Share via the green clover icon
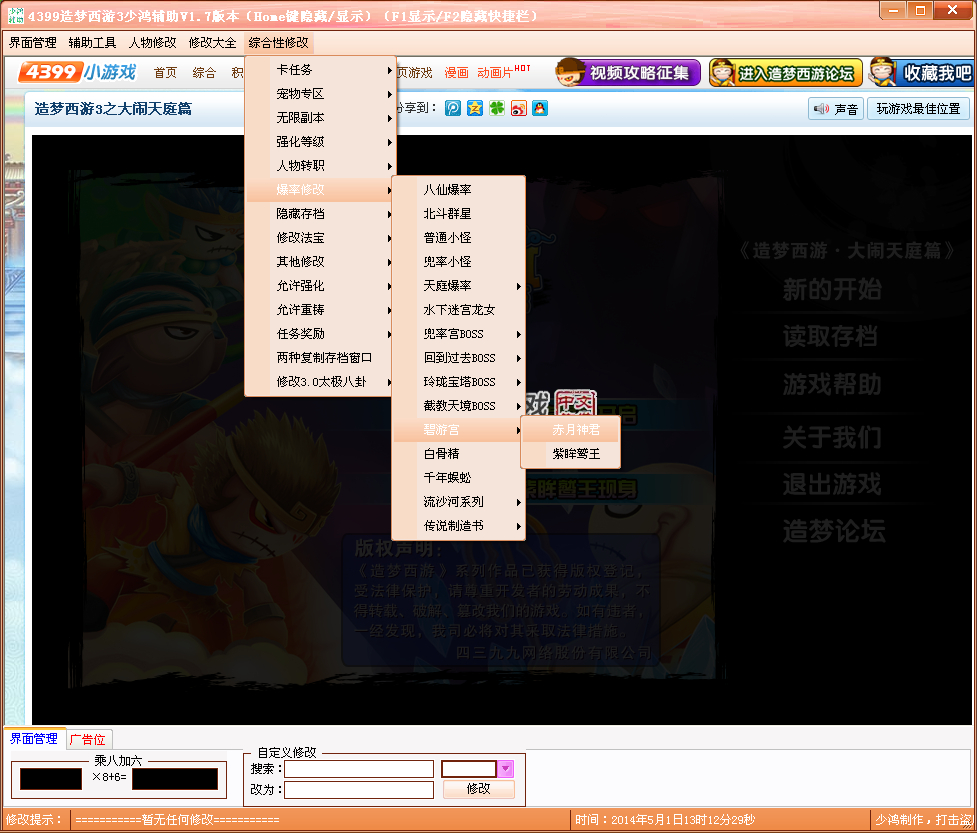The height and width of the screenshot is (833, 977). coord(497,108)
